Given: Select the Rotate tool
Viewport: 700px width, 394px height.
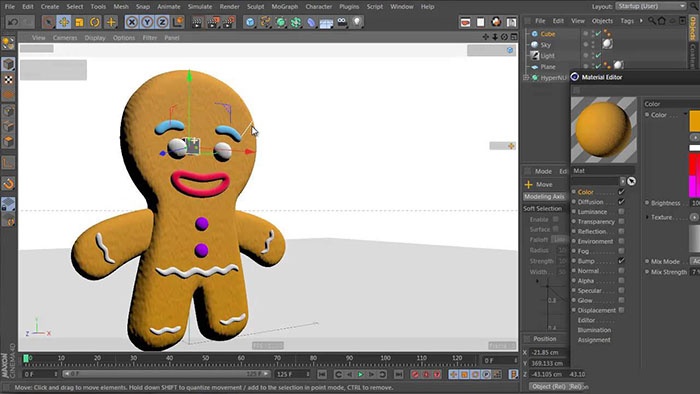Looking at the screenshot, I should point(95,21).
